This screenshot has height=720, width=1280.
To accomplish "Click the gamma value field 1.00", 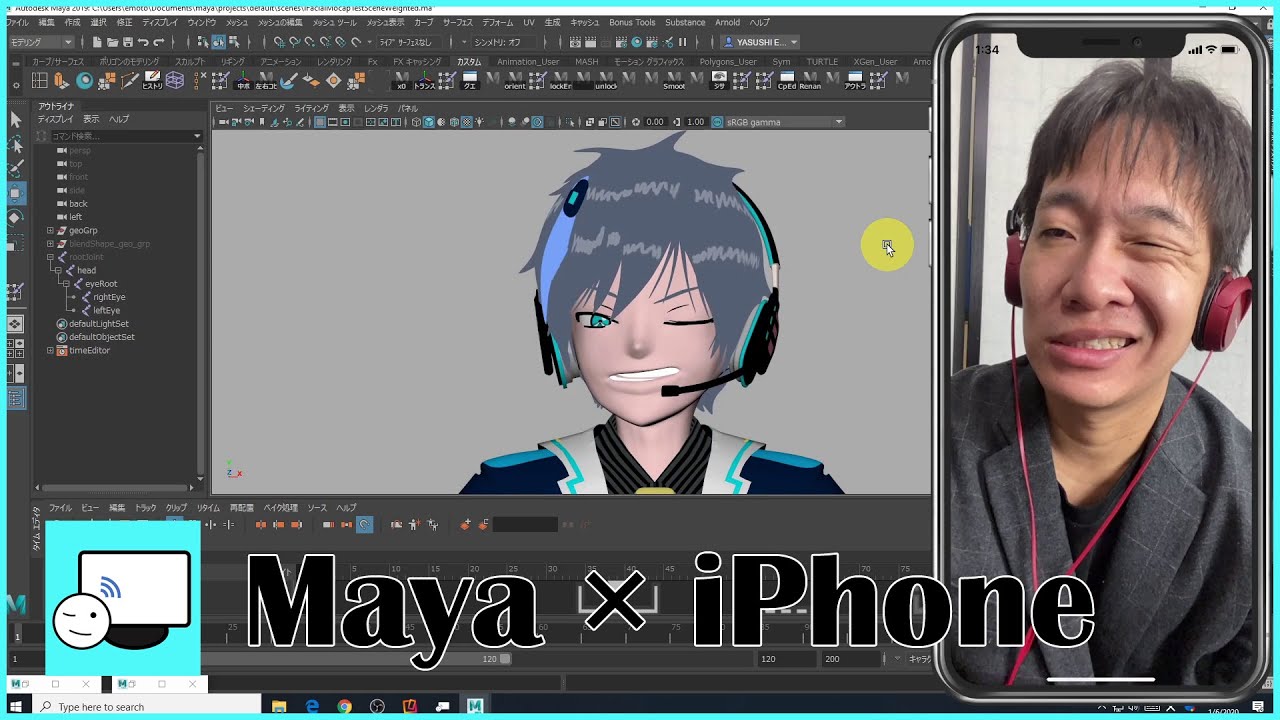I will [x=695, y=122].
